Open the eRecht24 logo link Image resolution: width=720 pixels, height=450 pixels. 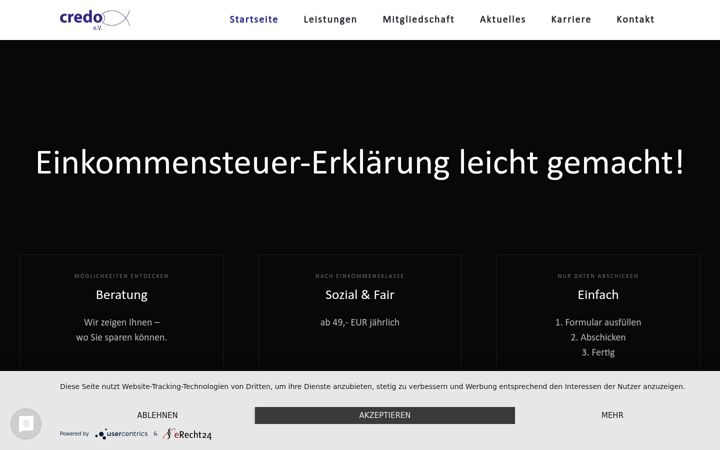[x=187, y=434]
